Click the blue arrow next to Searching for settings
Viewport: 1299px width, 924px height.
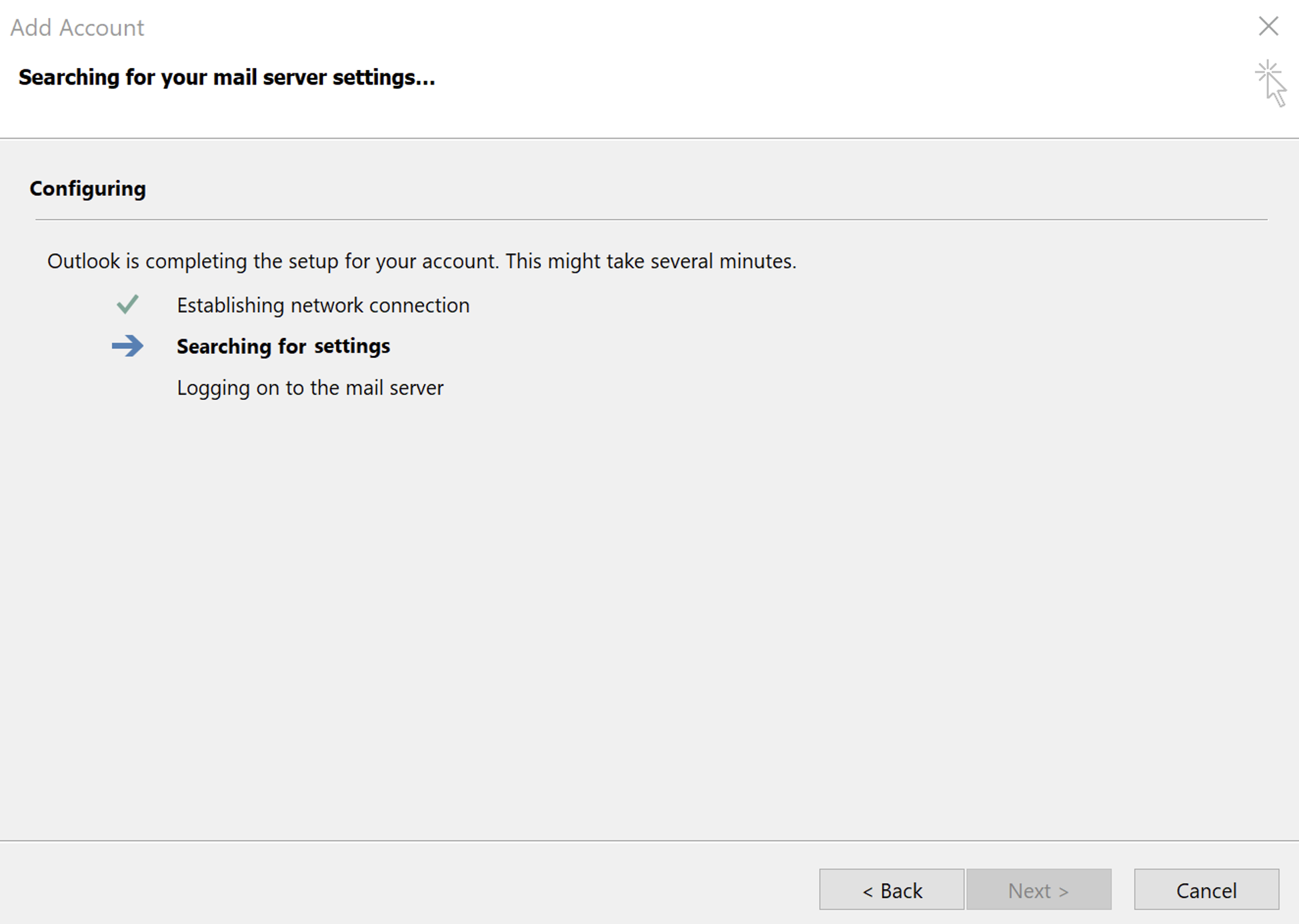(x=127, y=346)
